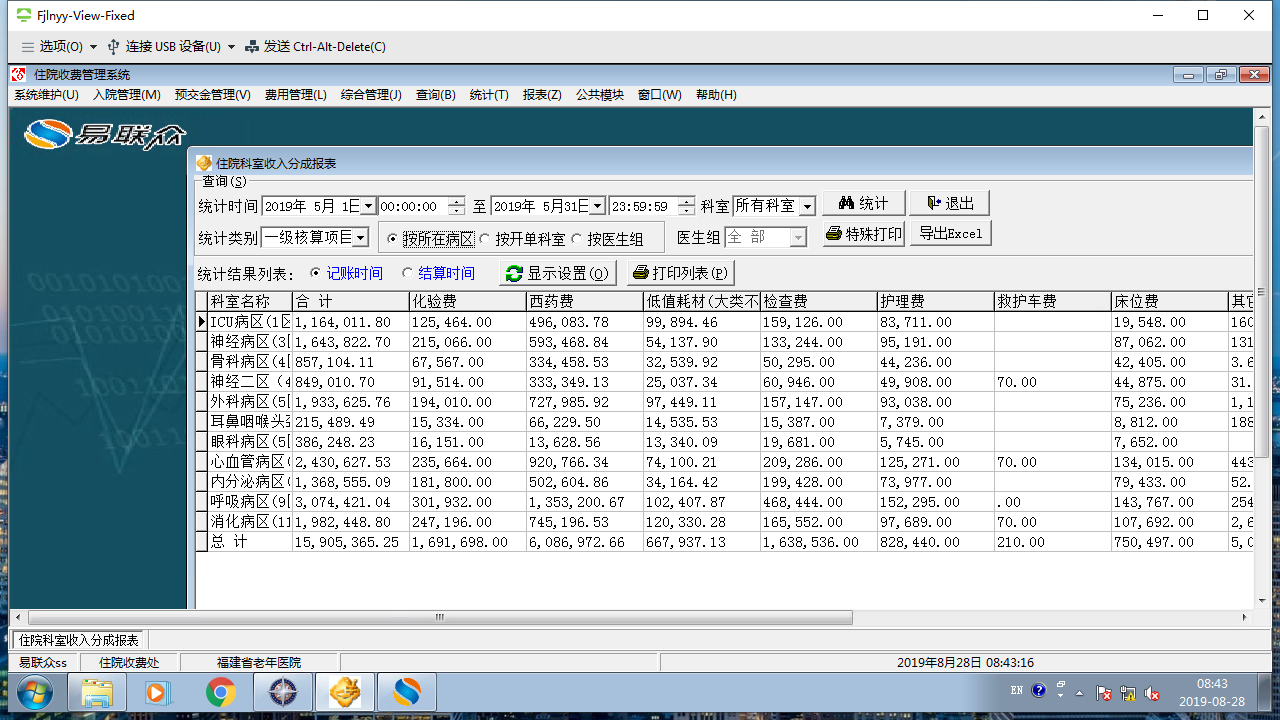Open the 医生组 dropdown
1280x720 pixels.
point(798,238)
